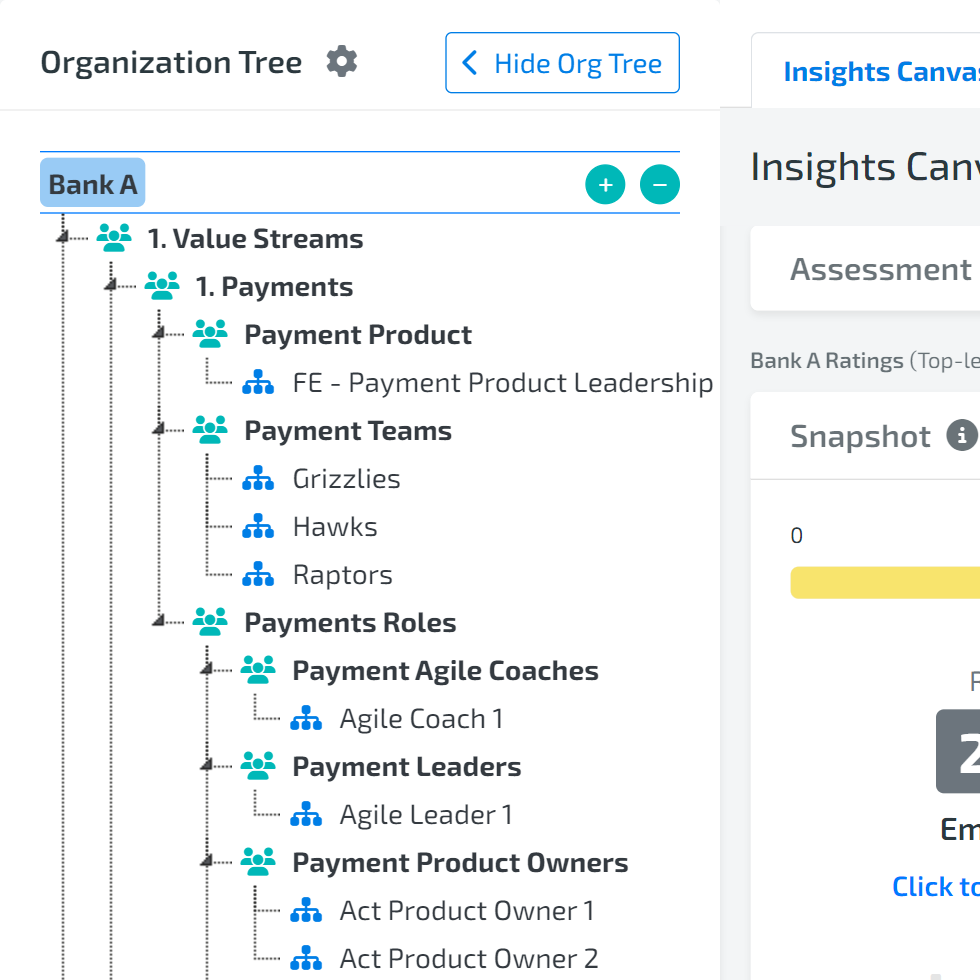Click the hierarchy icon next to Grizzlies
Image resolution: width=980 pixels, height=980 pixels.
[x=258, y=478]
